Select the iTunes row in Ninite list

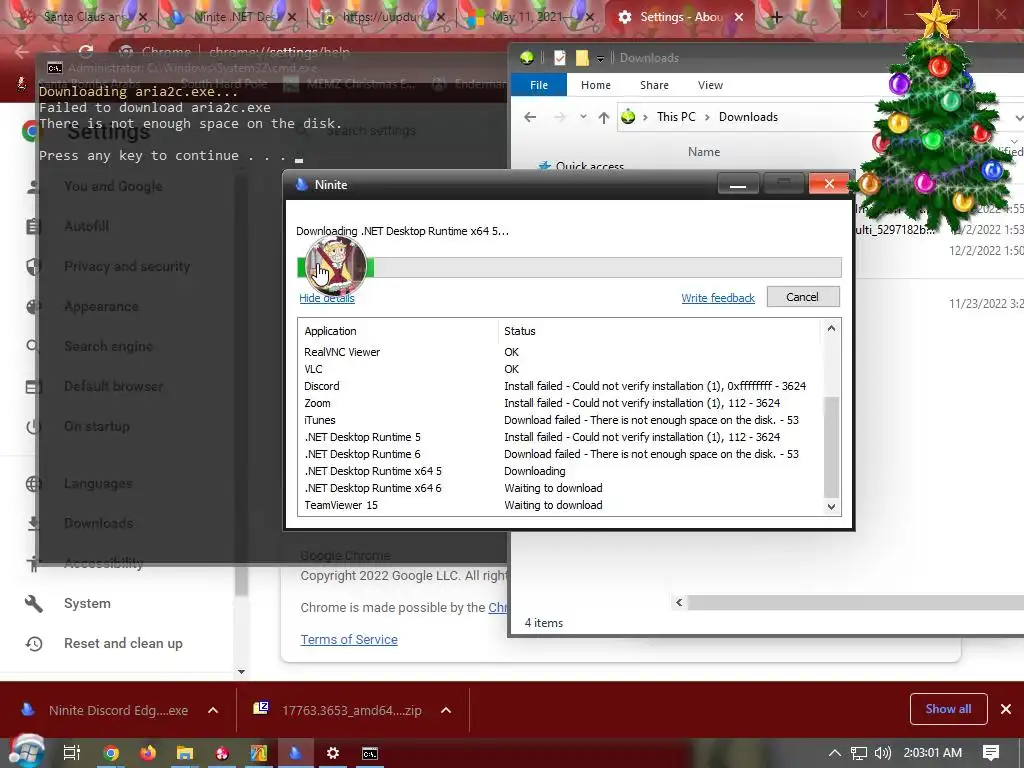[x=560, y=420]
